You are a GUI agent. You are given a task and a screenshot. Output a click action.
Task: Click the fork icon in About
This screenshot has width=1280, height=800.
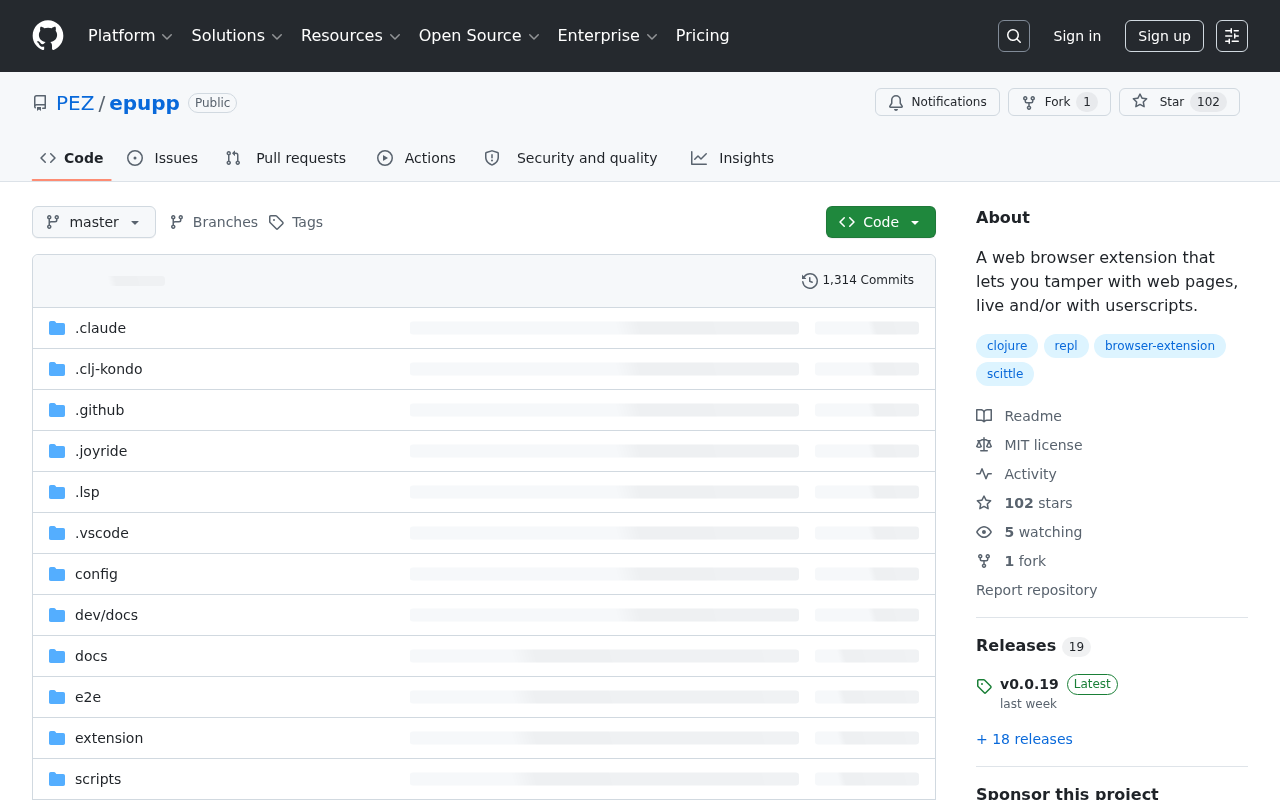coord(984,561)
